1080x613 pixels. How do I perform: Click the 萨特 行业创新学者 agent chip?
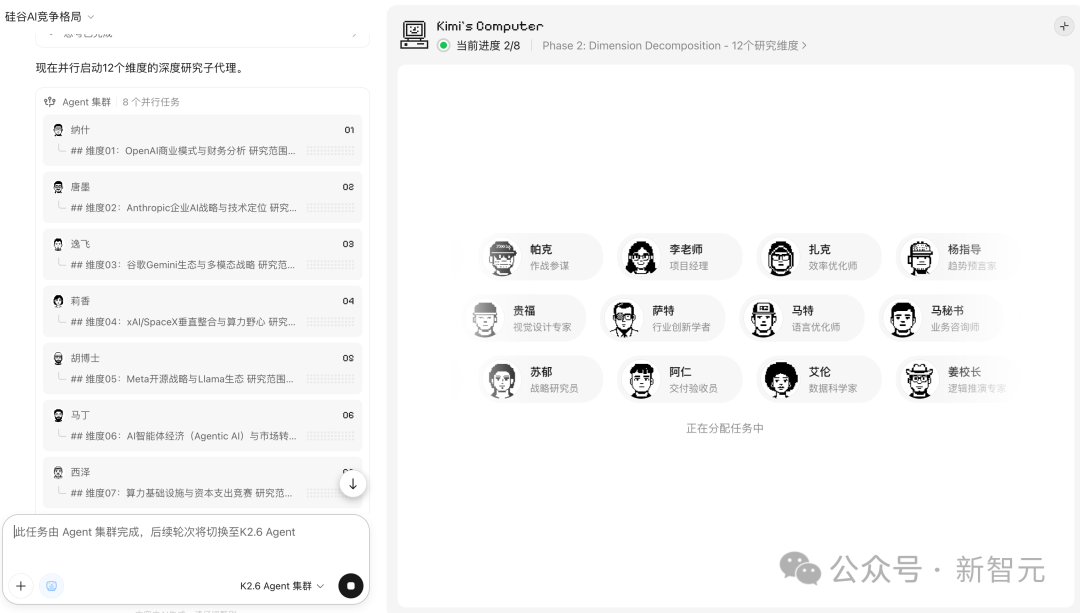[662, 318]
